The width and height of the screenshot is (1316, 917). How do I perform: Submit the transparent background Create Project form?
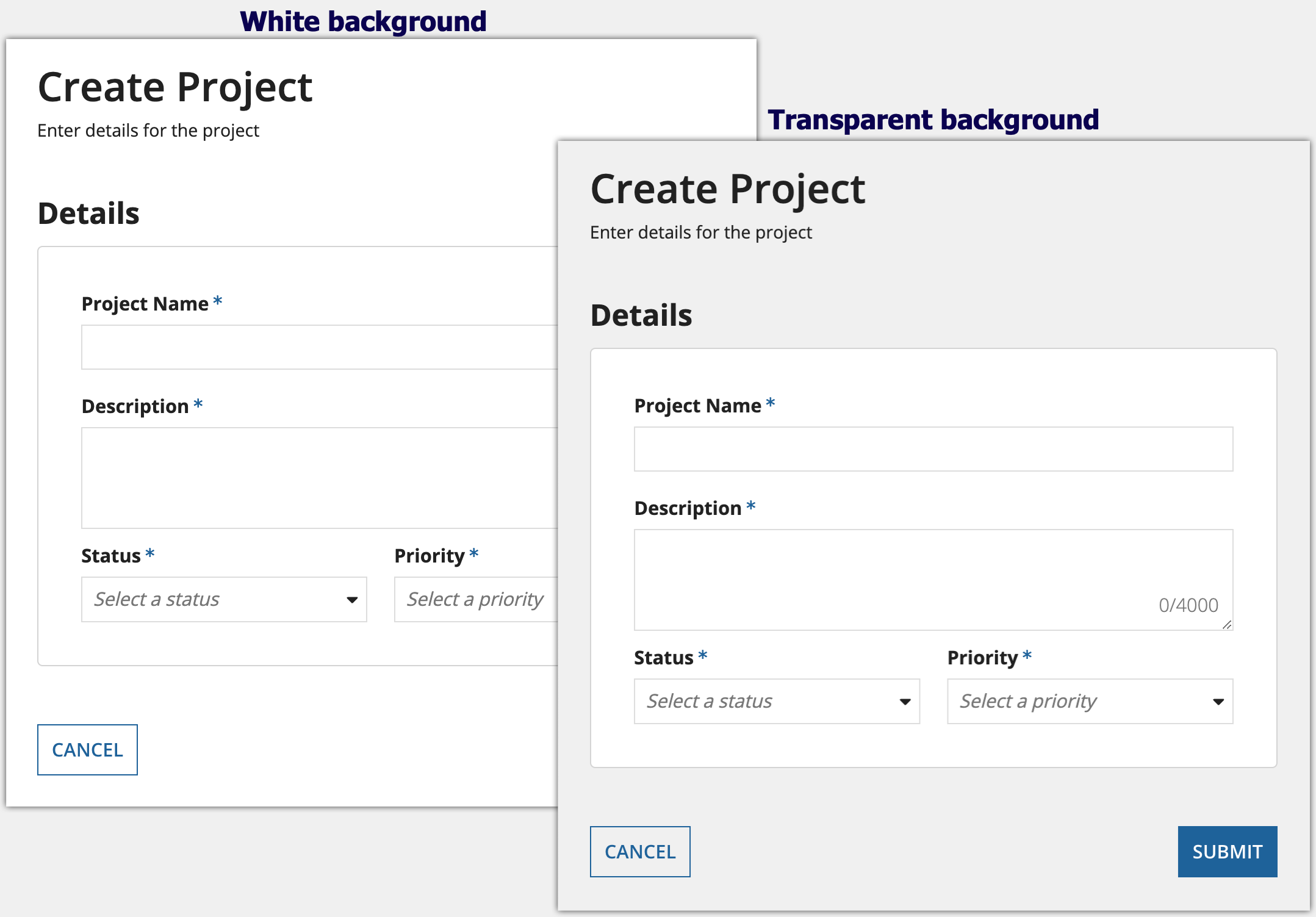click(1228, 852)
